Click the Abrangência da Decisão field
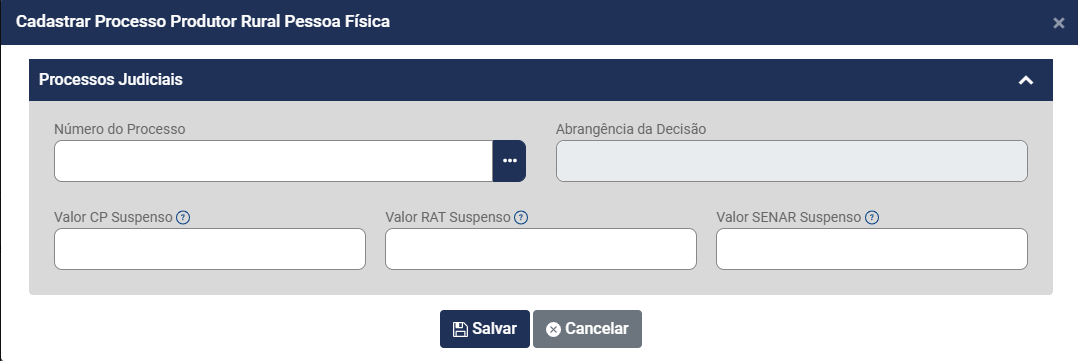The width and height of the screenshot is (1078, 361). click(791, 161)
